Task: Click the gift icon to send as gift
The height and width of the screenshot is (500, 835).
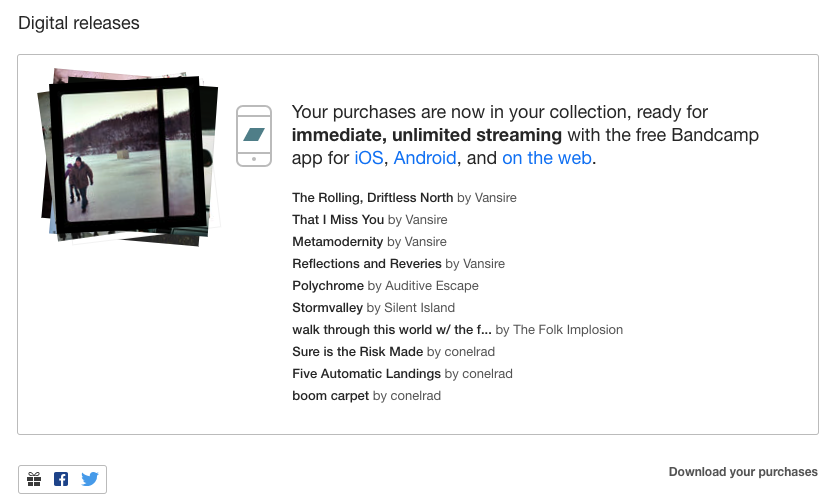Action: pos(34,479)
